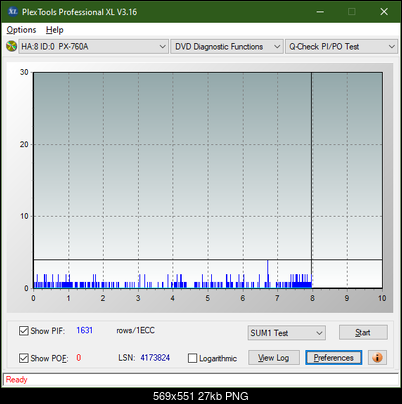The width and height of the screenshot is (402, 404).
Task: Open the Preferences button
Action: (333, 358)
